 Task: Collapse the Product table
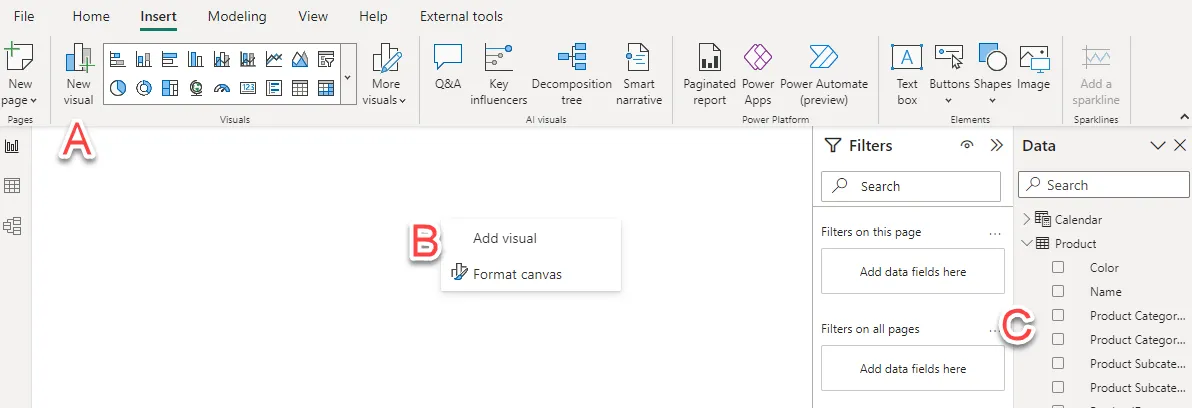1027,243
